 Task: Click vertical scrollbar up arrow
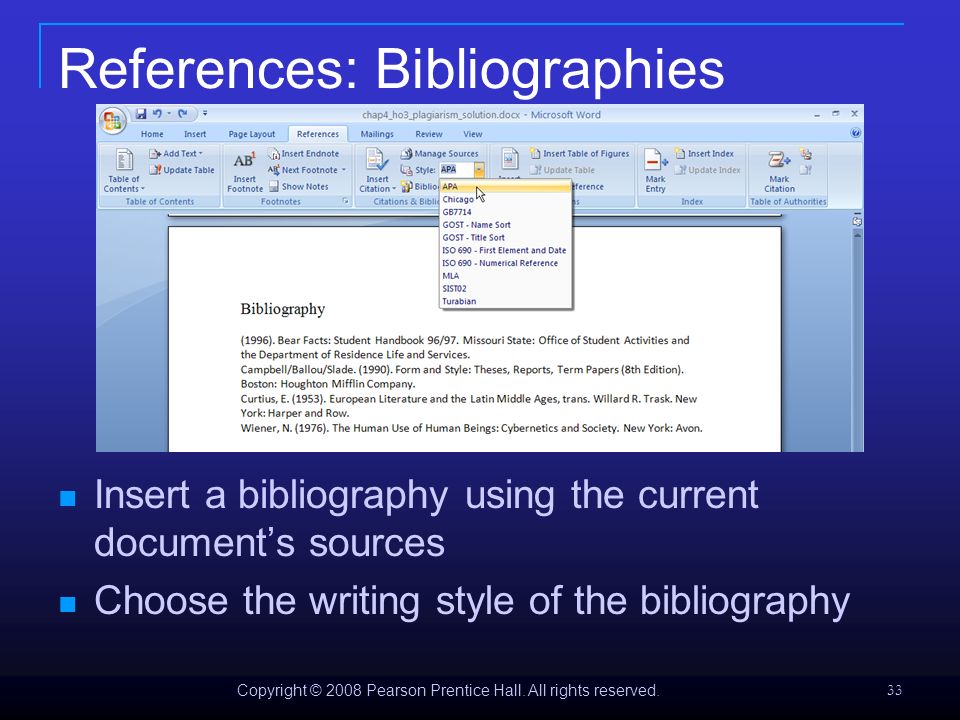click(857, 235)
